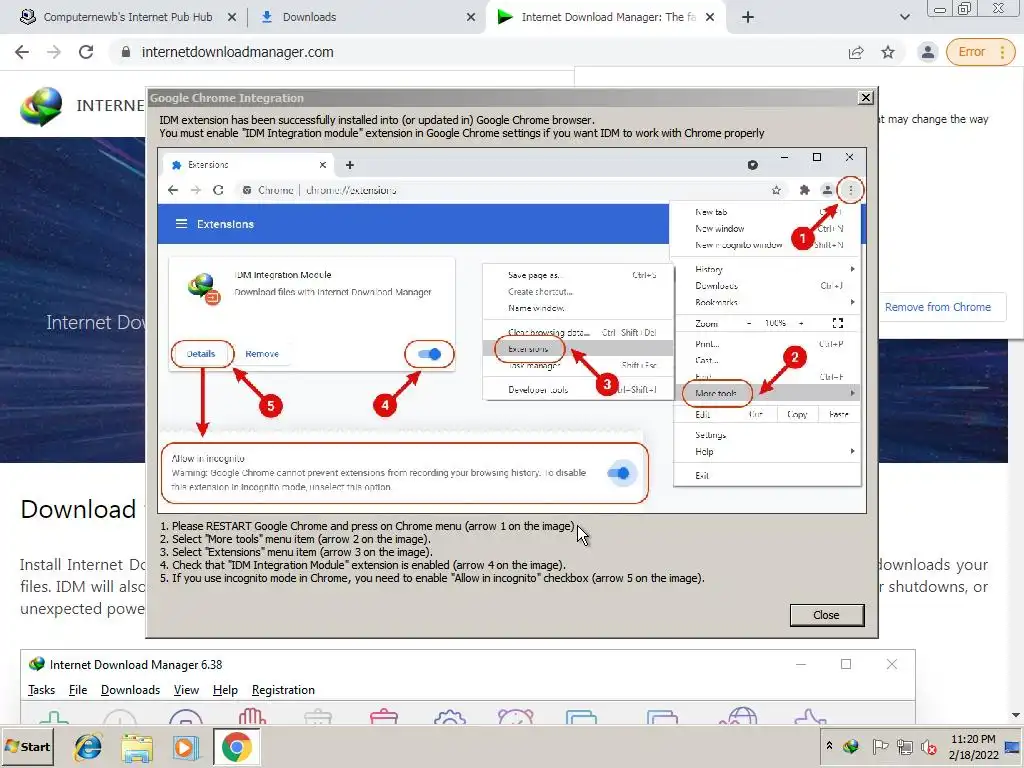Open the Windows Start menu
Viewport: 1024px width, 768px height.
tap(28, 746)
